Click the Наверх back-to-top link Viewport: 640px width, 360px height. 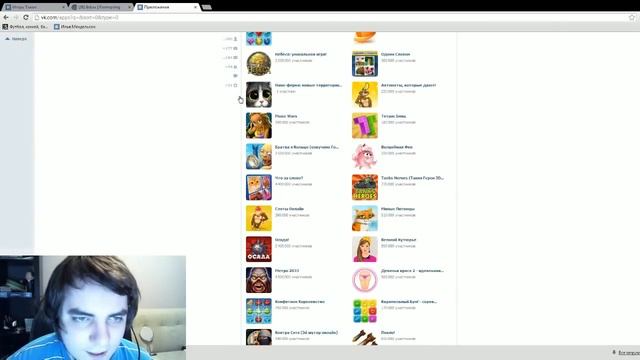coord(16,39)
